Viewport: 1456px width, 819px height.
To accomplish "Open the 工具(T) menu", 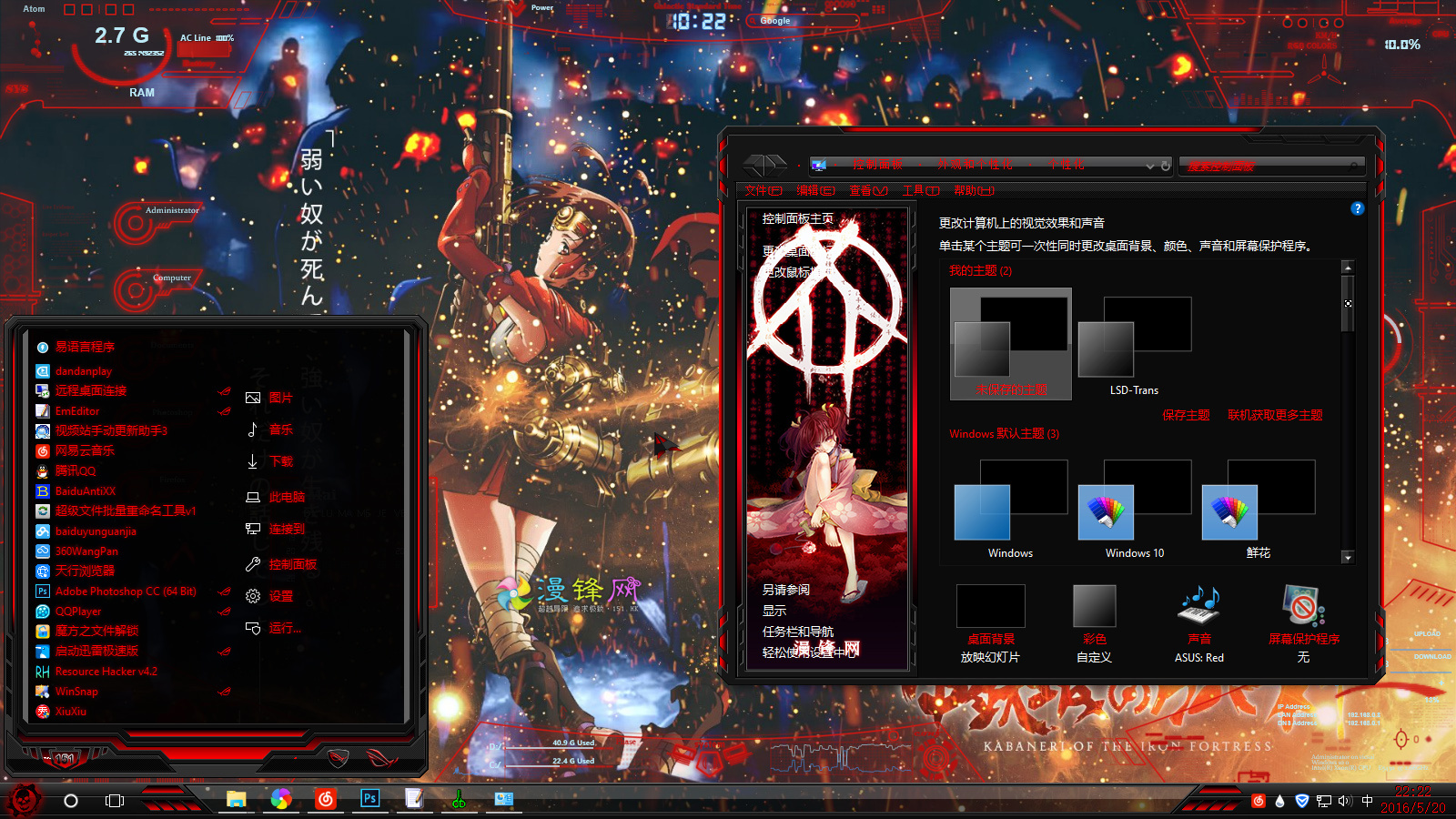I will [x=921, y=191].
